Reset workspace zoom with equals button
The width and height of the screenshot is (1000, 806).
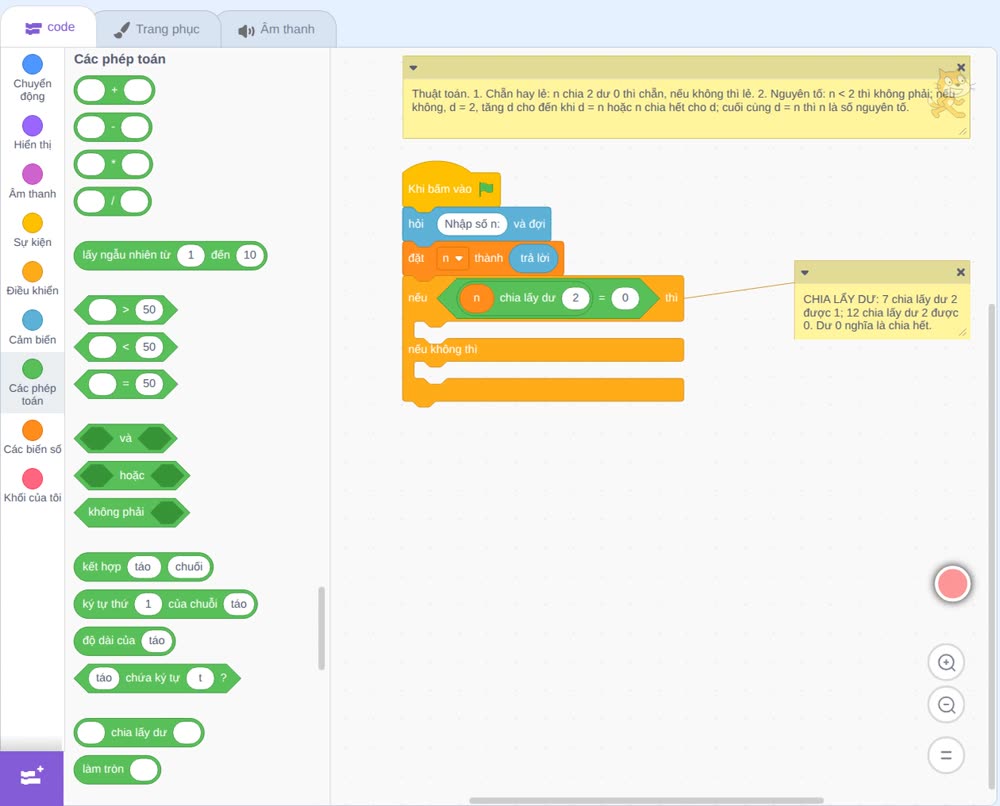[x=946, y=755]
